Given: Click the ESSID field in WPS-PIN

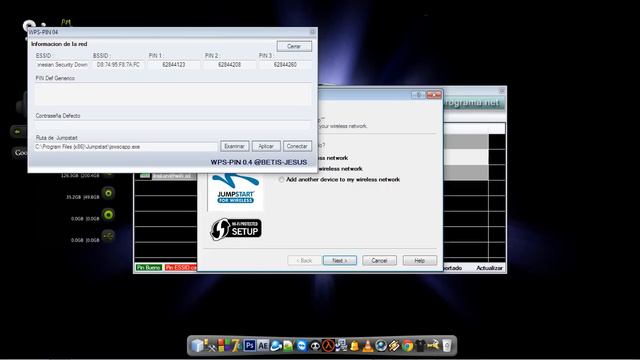Looking at the screenshot, I should click(62, 65).
